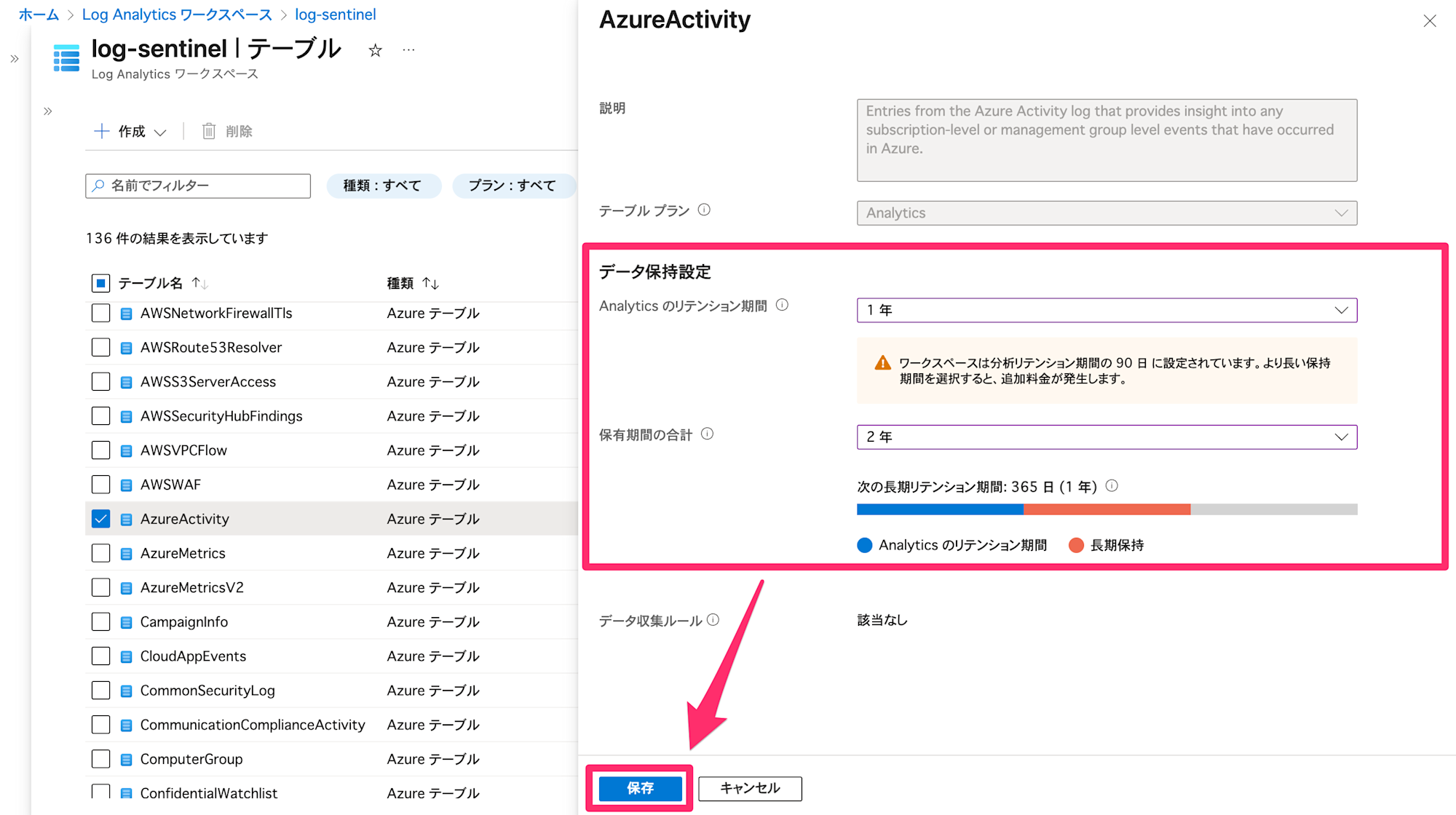Click the AzureMetrics table icon
The height and width of the screenshot is (815, 1456).
click(126, 554)
